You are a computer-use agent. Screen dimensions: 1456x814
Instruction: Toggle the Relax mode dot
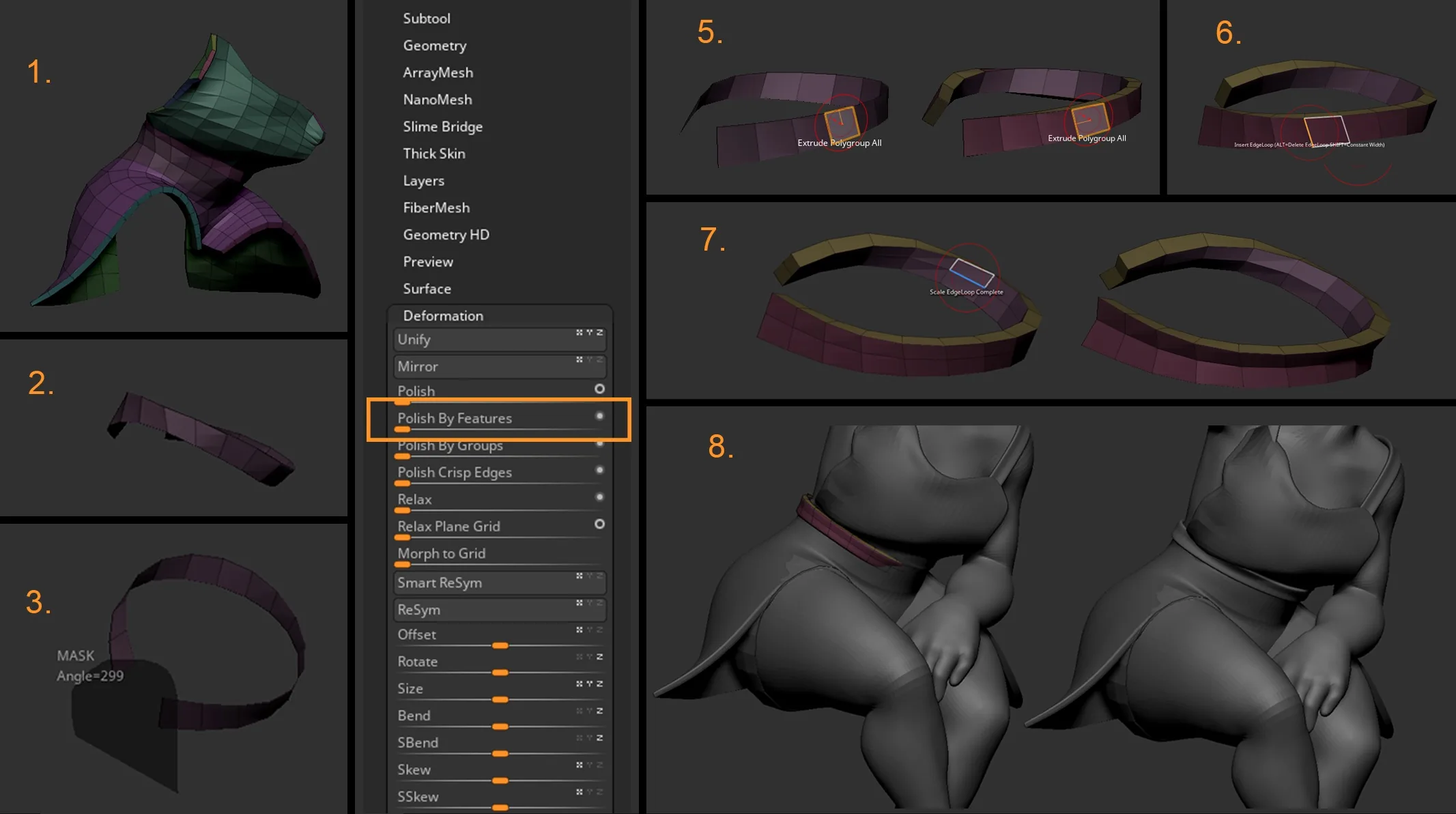pos(599,497)
